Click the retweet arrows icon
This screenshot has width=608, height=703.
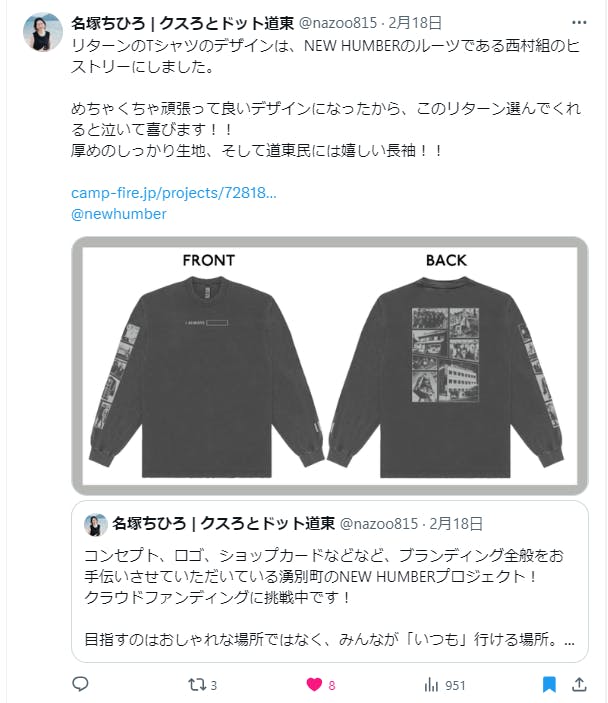pyautogui.click(x=196, y=685)
